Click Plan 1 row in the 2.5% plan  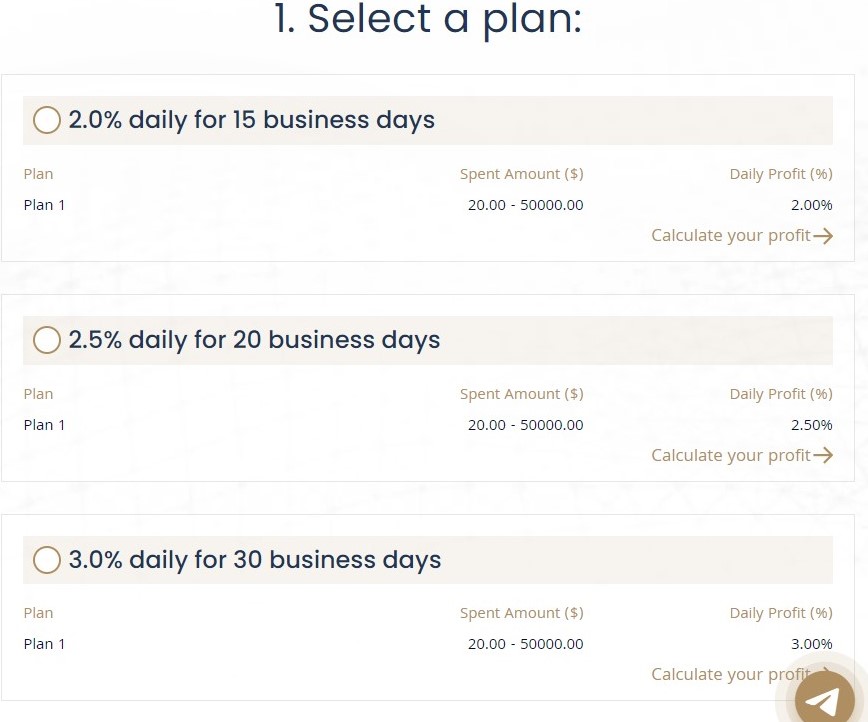pyautogui.click(x=428, y=425)
